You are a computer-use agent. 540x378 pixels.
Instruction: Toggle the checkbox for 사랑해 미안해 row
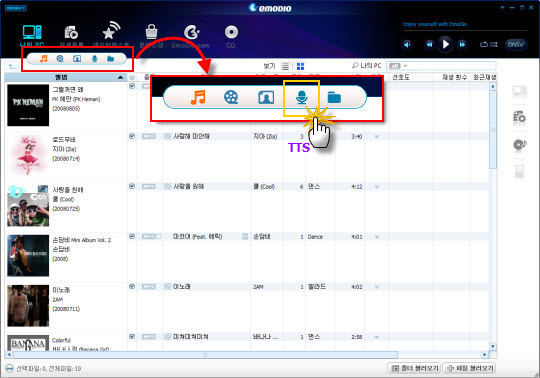132,136
